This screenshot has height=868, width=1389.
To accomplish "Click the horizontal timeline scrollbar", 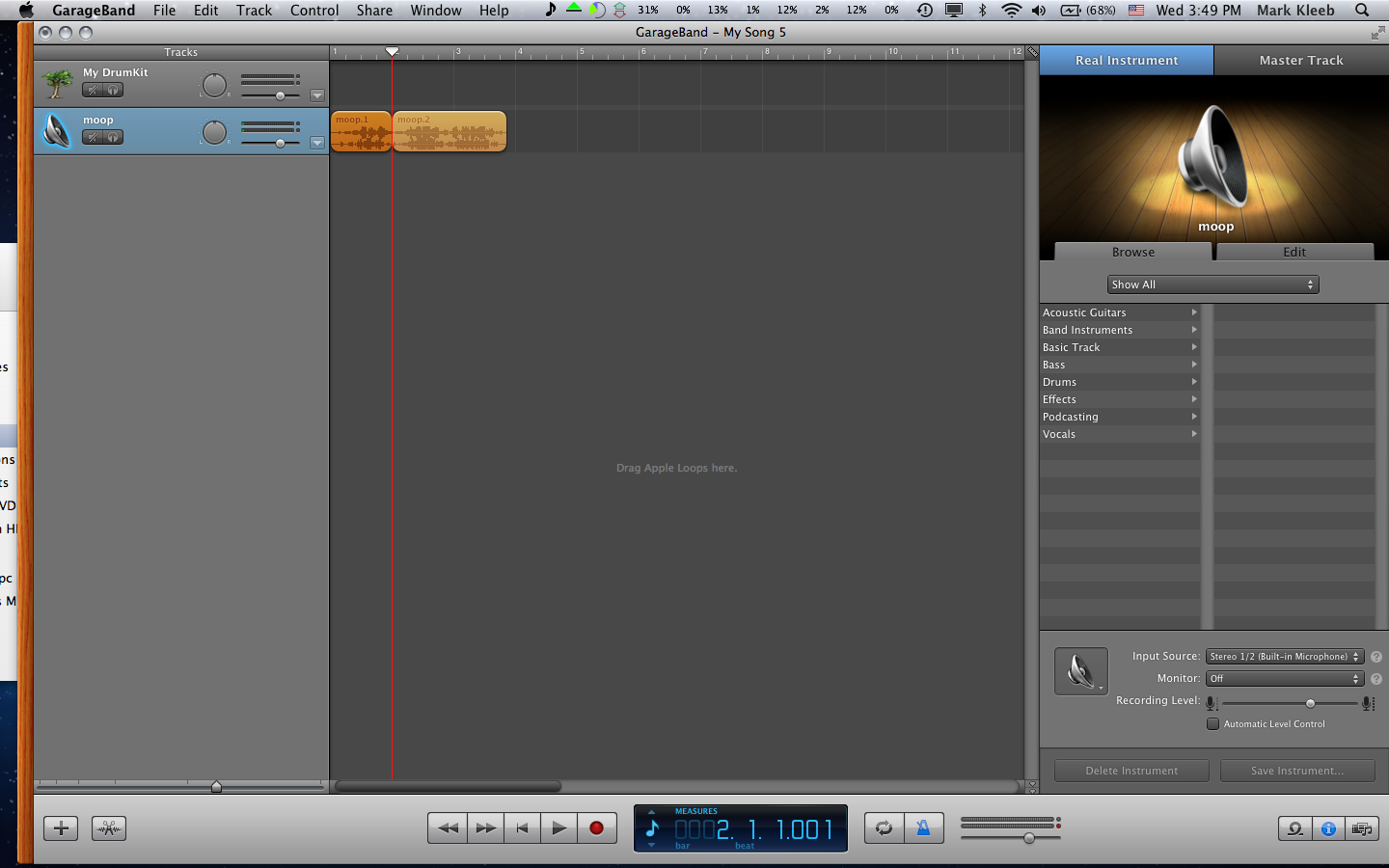I will (x=448, y=787).
